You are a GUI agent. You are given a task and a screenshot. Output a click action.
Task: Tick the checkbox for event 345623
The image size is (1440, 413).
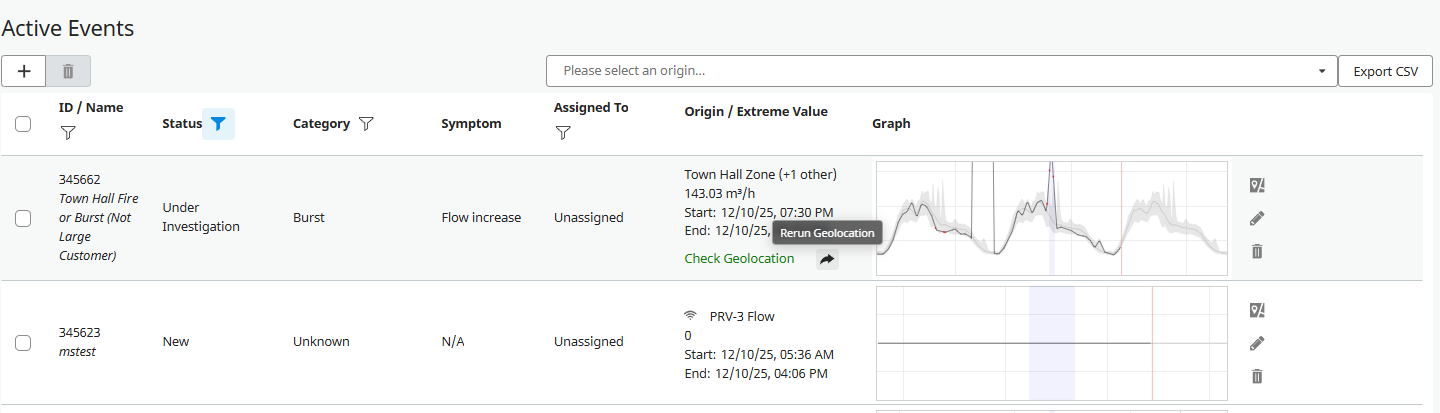pyautogui.click(x=23, y=342)
